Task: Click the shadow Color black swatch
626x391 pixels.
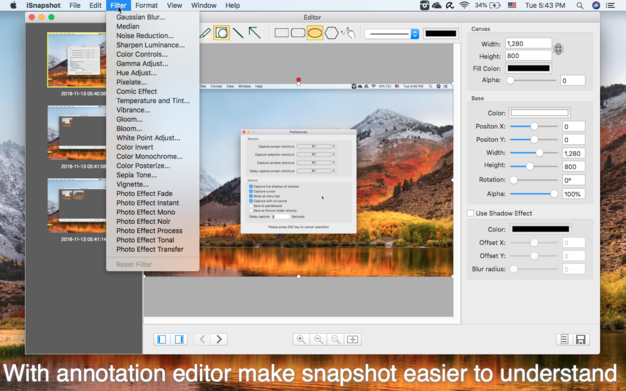Action: (x=540, y=229)
